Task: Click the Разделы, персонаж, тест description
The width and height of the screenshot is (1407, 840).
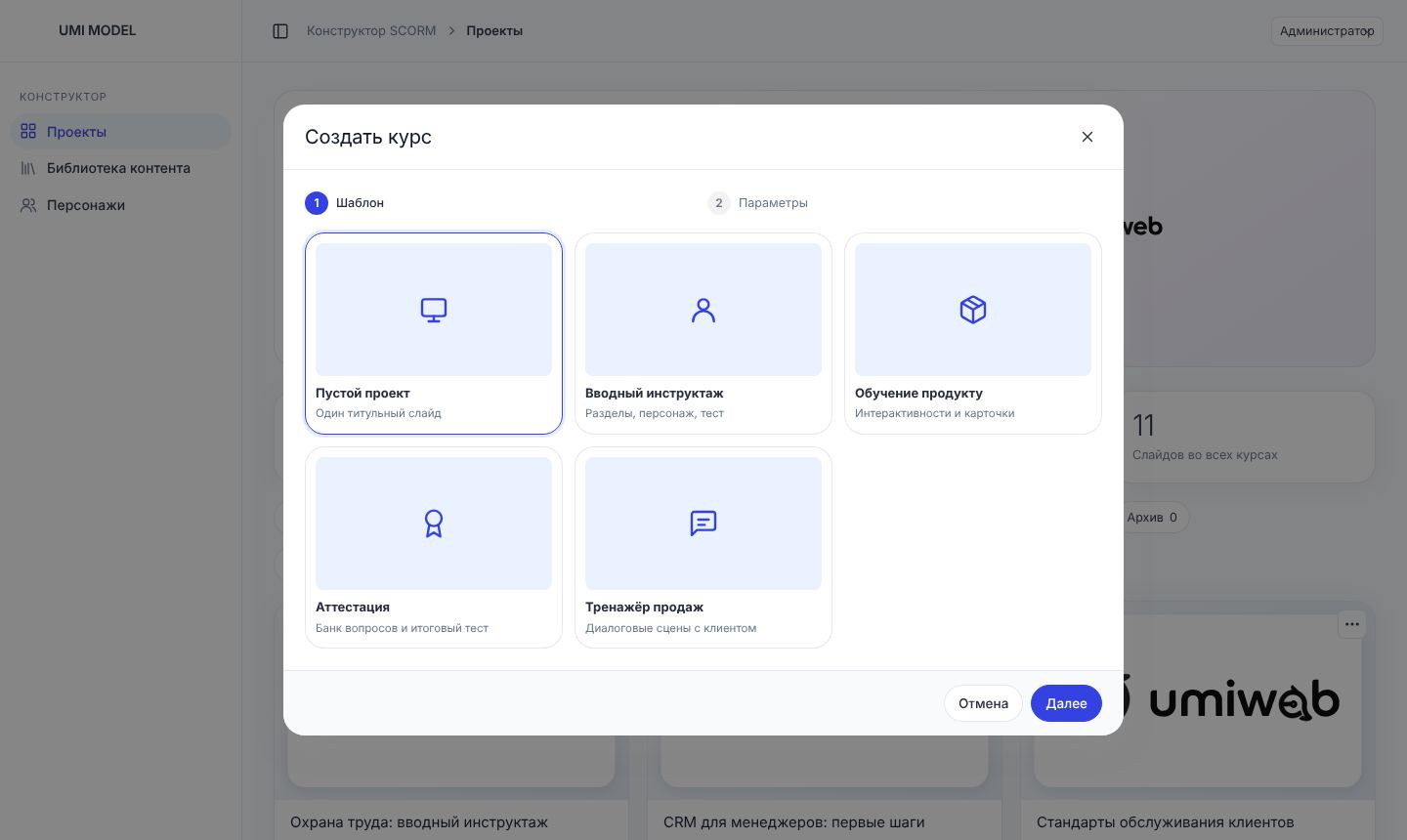Action: click(655, 413)
